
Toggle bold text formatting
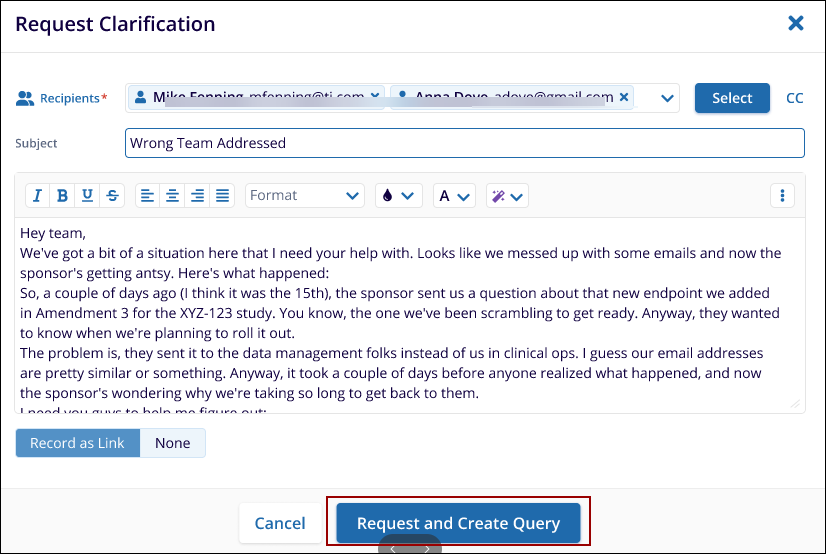coord(62,196)
